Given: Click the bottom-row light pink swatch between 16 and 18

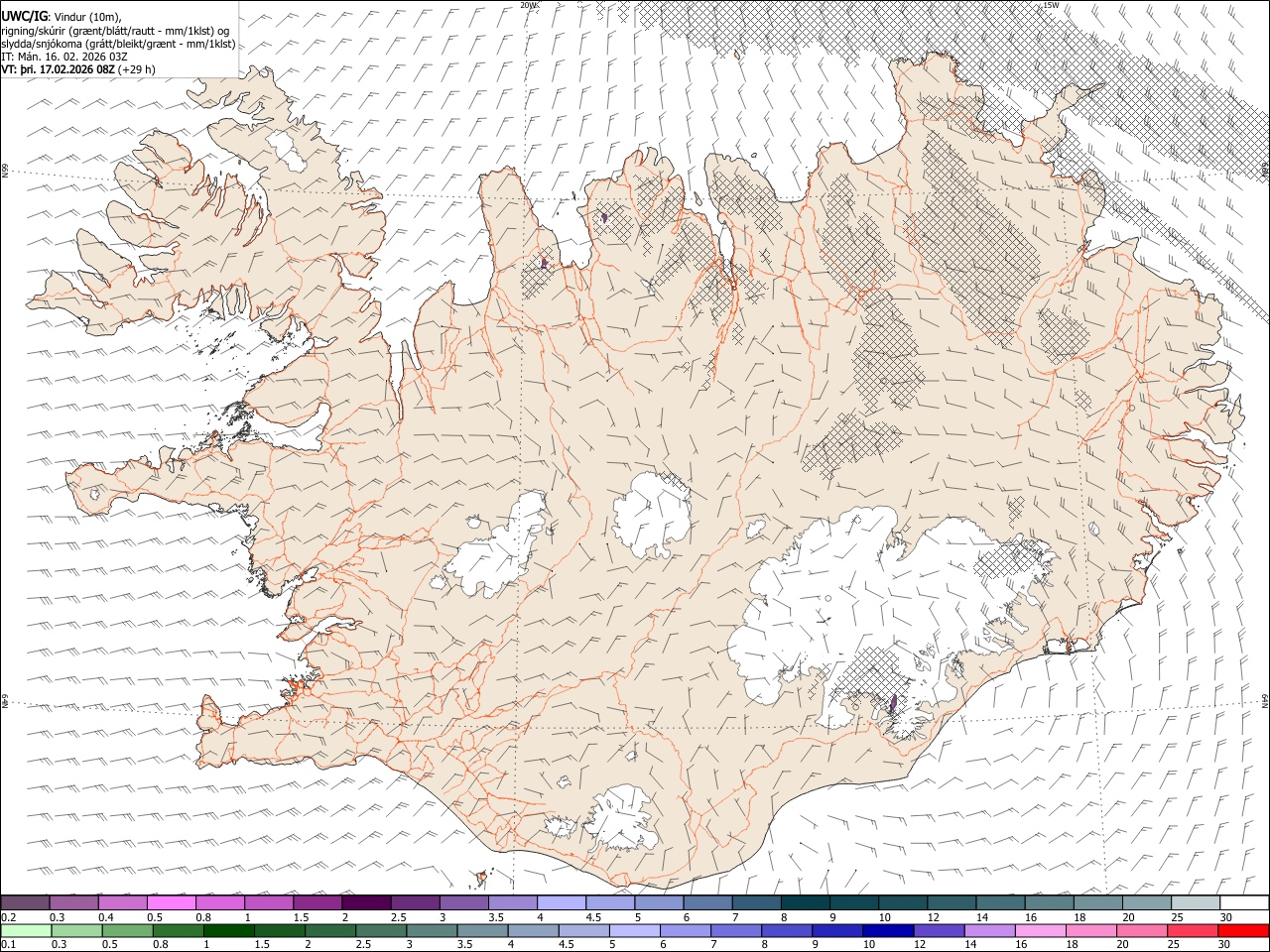Looking at the screenshot, I should pyautogui.click(x=1039, y=930).
